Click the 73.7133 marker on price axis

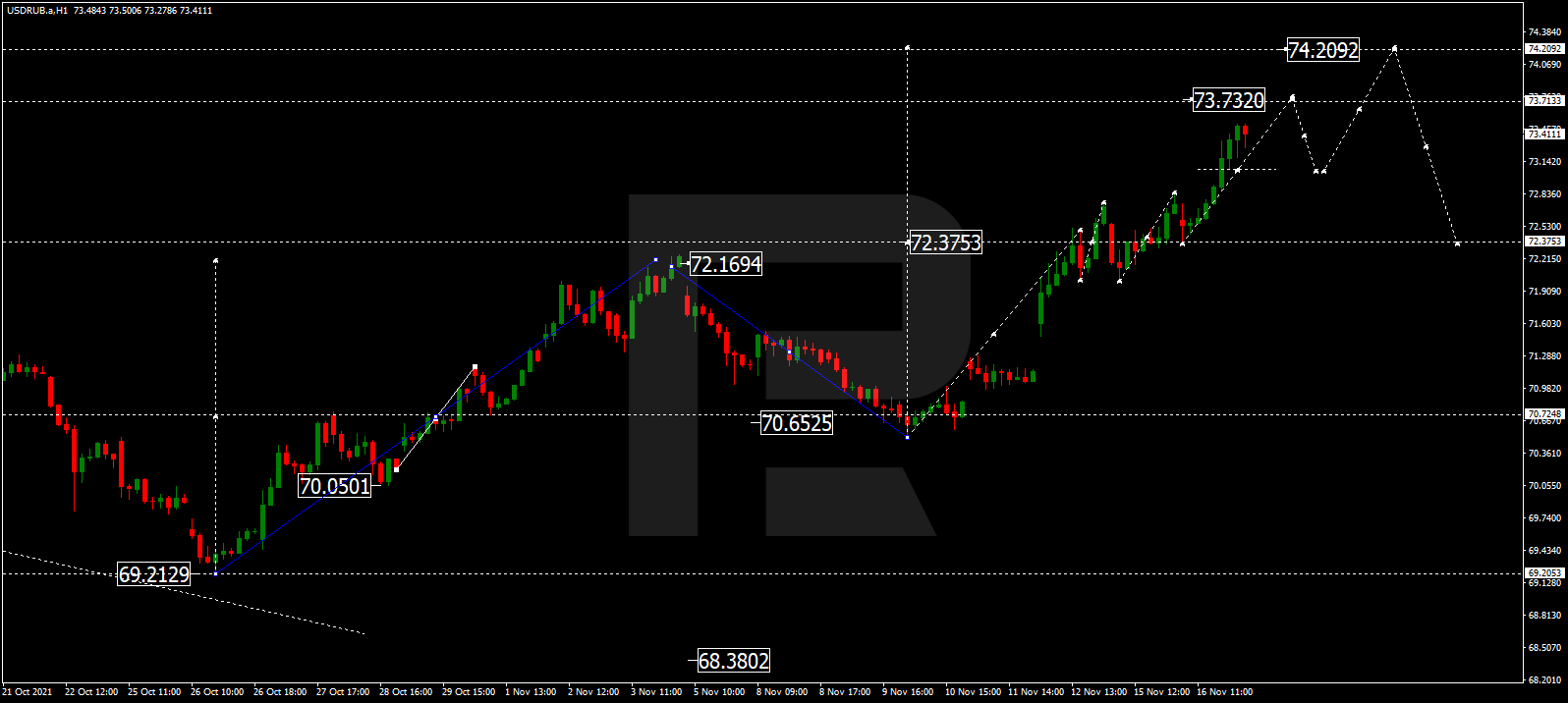tap(1543, 100)
